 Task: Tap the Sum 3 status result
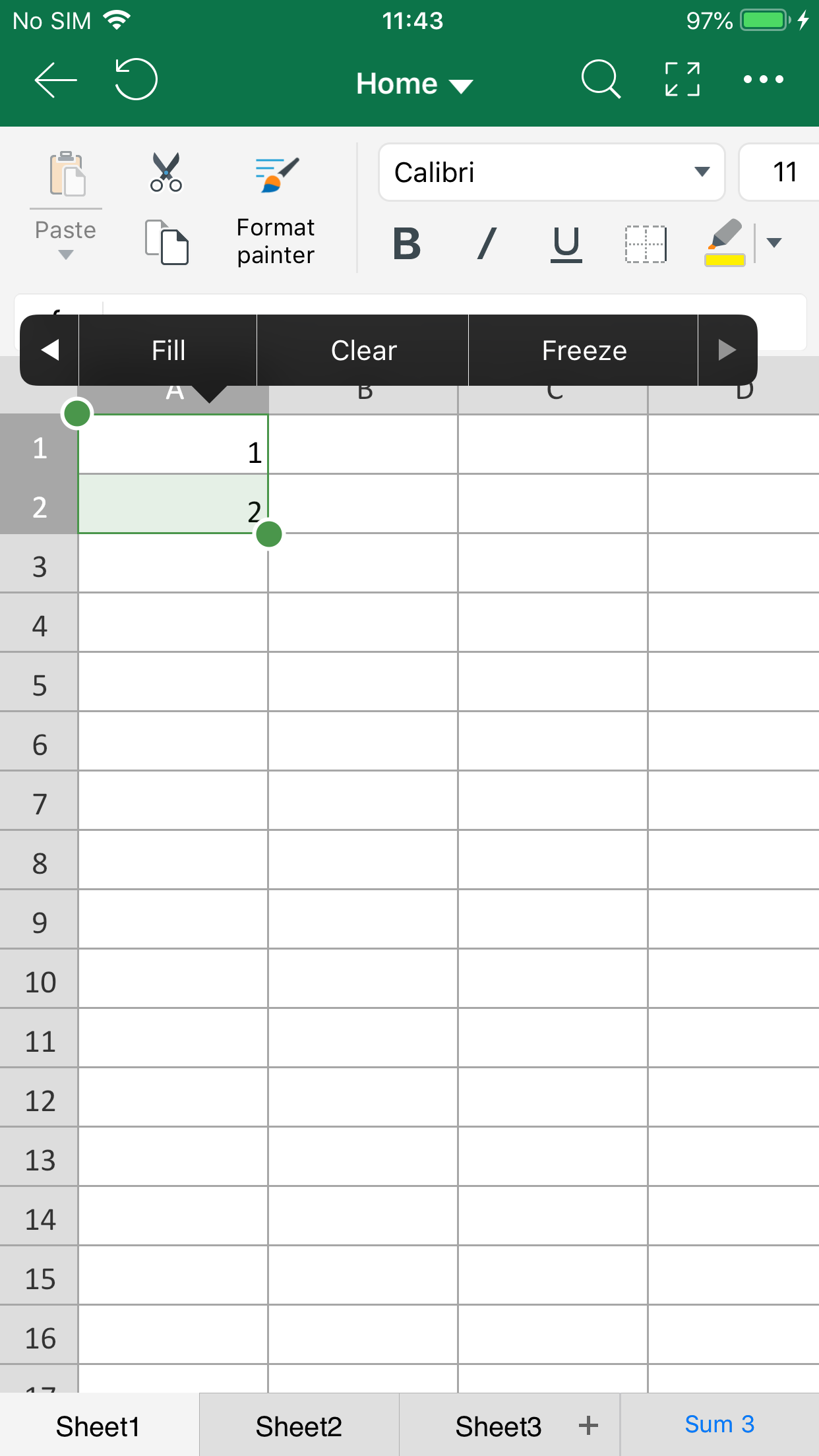click(719, 1425)
